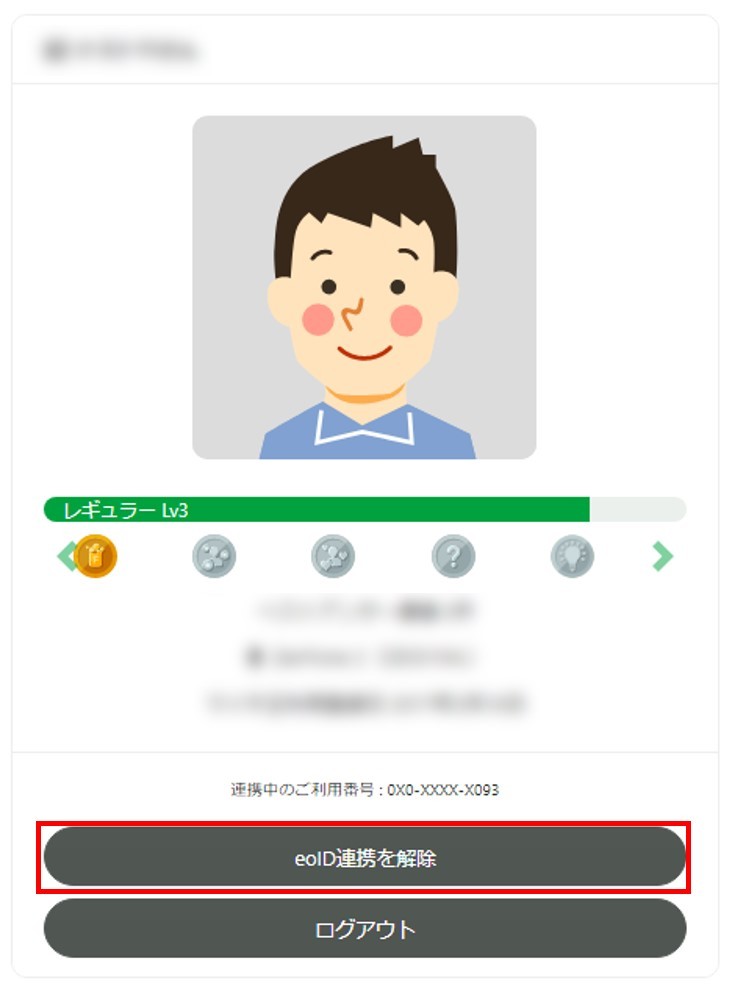Click the second blurred line with small icon
The image size is (732, 1000).
click(361, 657)
